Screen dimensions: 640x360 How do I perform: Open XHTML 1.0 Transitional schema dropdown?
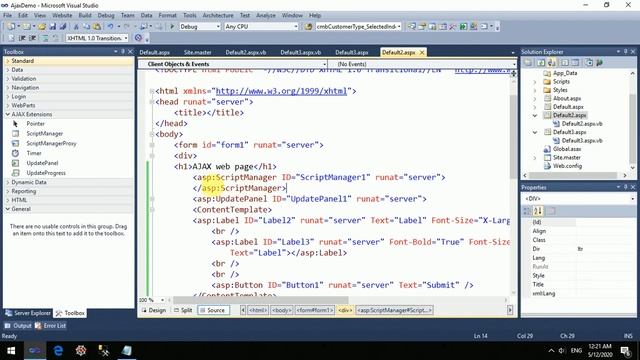[x=126, y=38]
